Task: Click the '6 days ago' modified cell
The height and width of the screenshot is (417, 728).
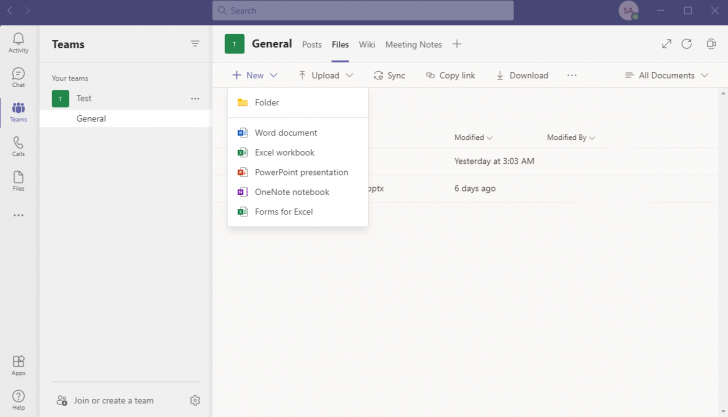Action: pos(475,189)
